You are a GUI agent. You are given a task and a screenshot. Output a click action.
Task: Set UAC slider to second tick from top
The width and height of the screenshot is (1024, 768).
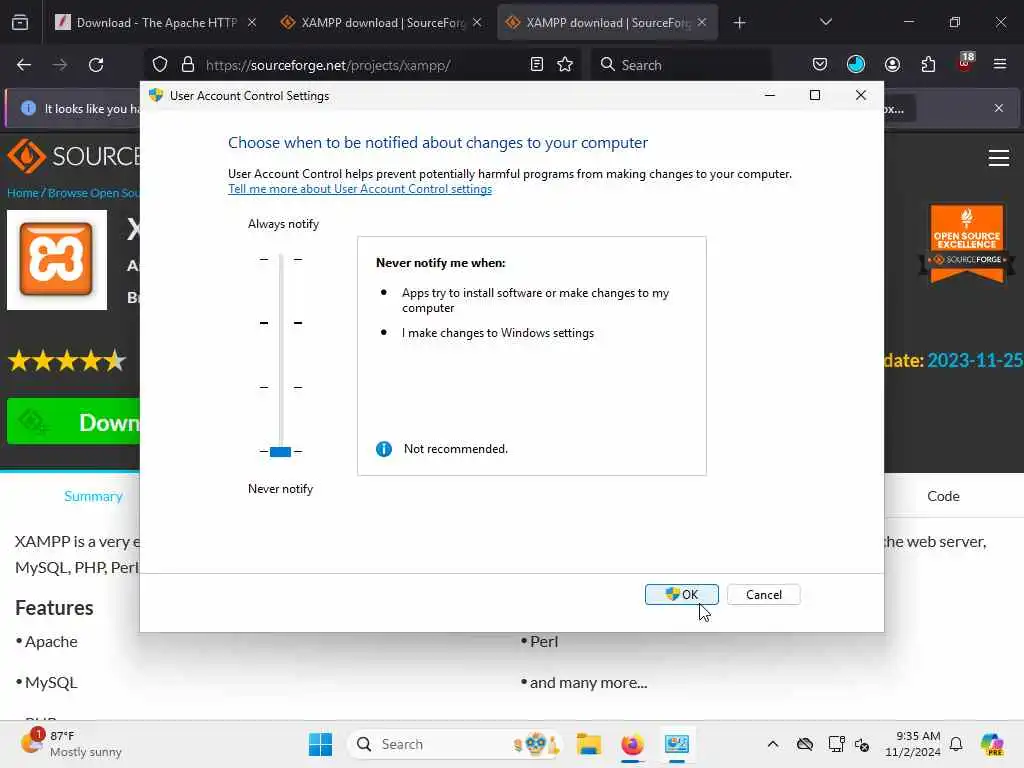(x=281, y=323)
